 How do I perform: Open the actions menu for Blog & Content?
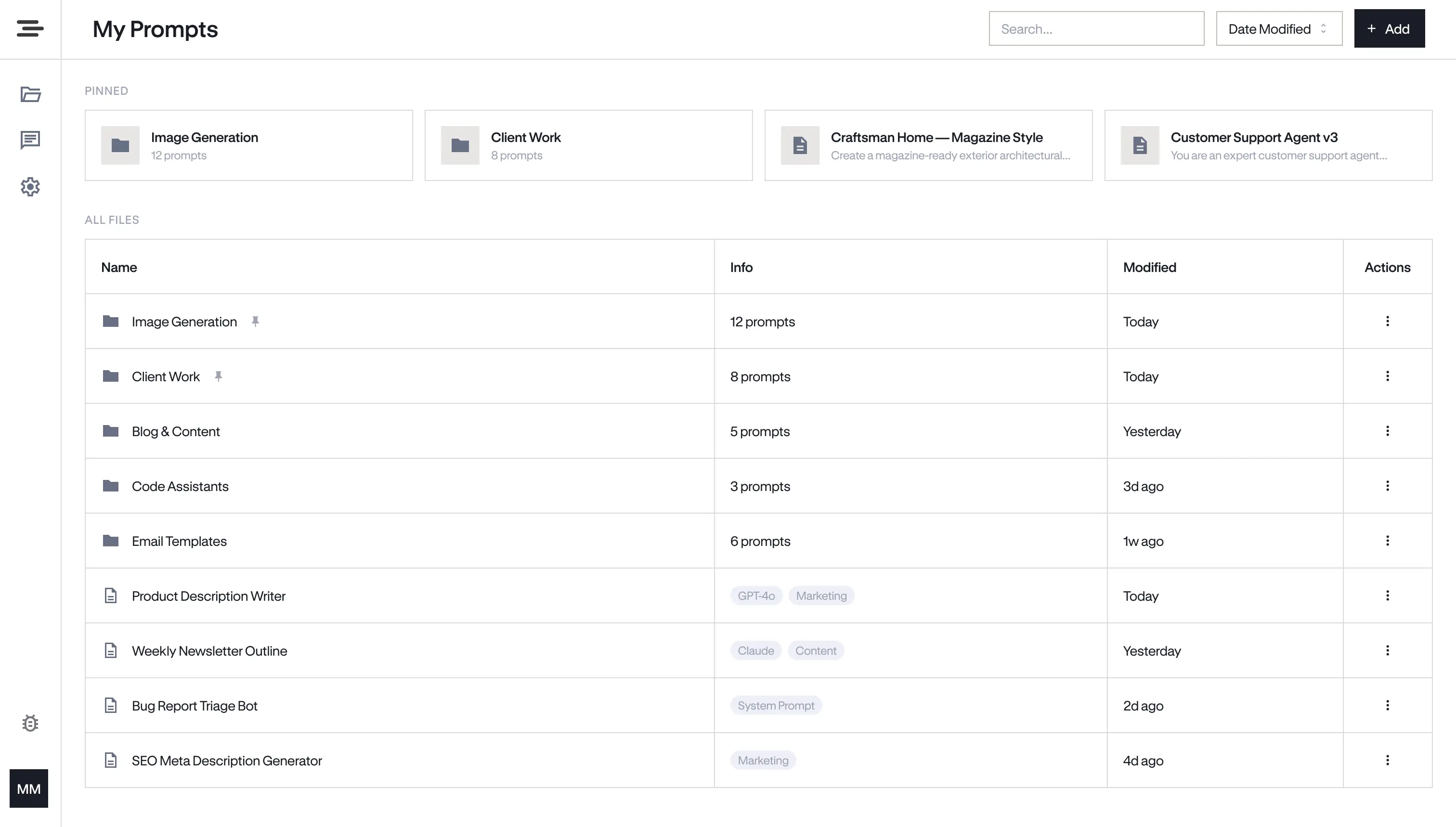(1388, 431)
